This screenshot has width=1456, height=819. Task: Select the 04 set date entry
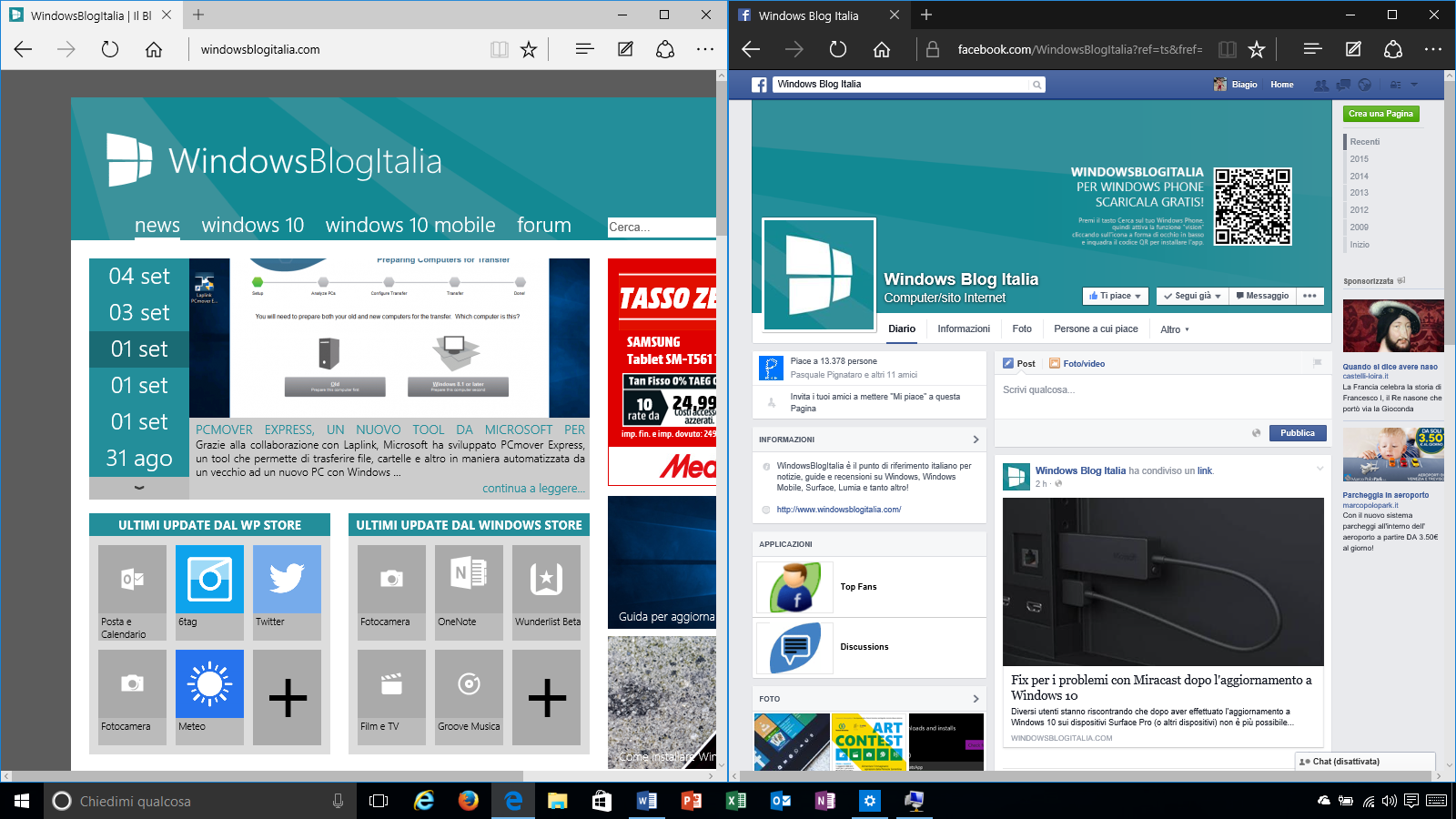pos(139,276)
